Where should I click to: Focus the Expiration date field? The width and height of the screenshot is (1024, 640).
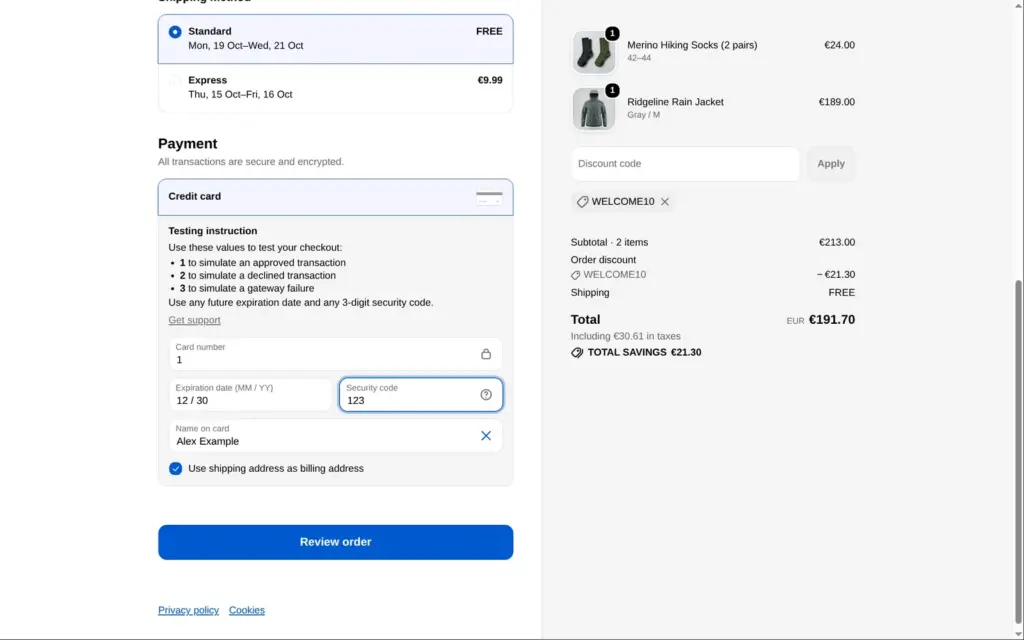coord(250,394)
